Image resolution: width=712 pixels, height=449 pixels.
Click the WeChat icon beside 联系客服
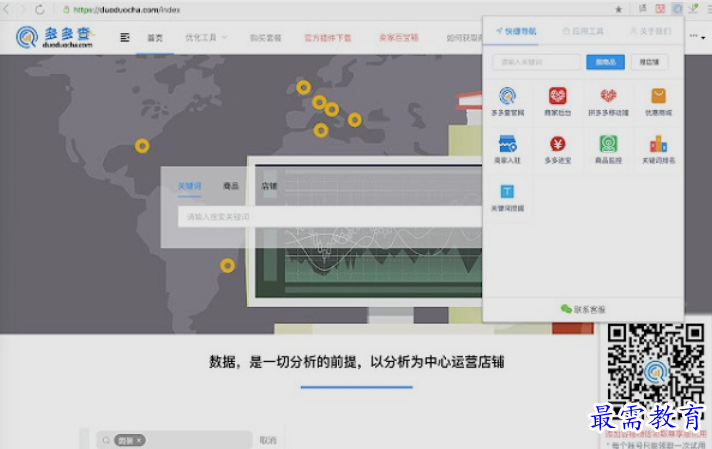(566, 309)
